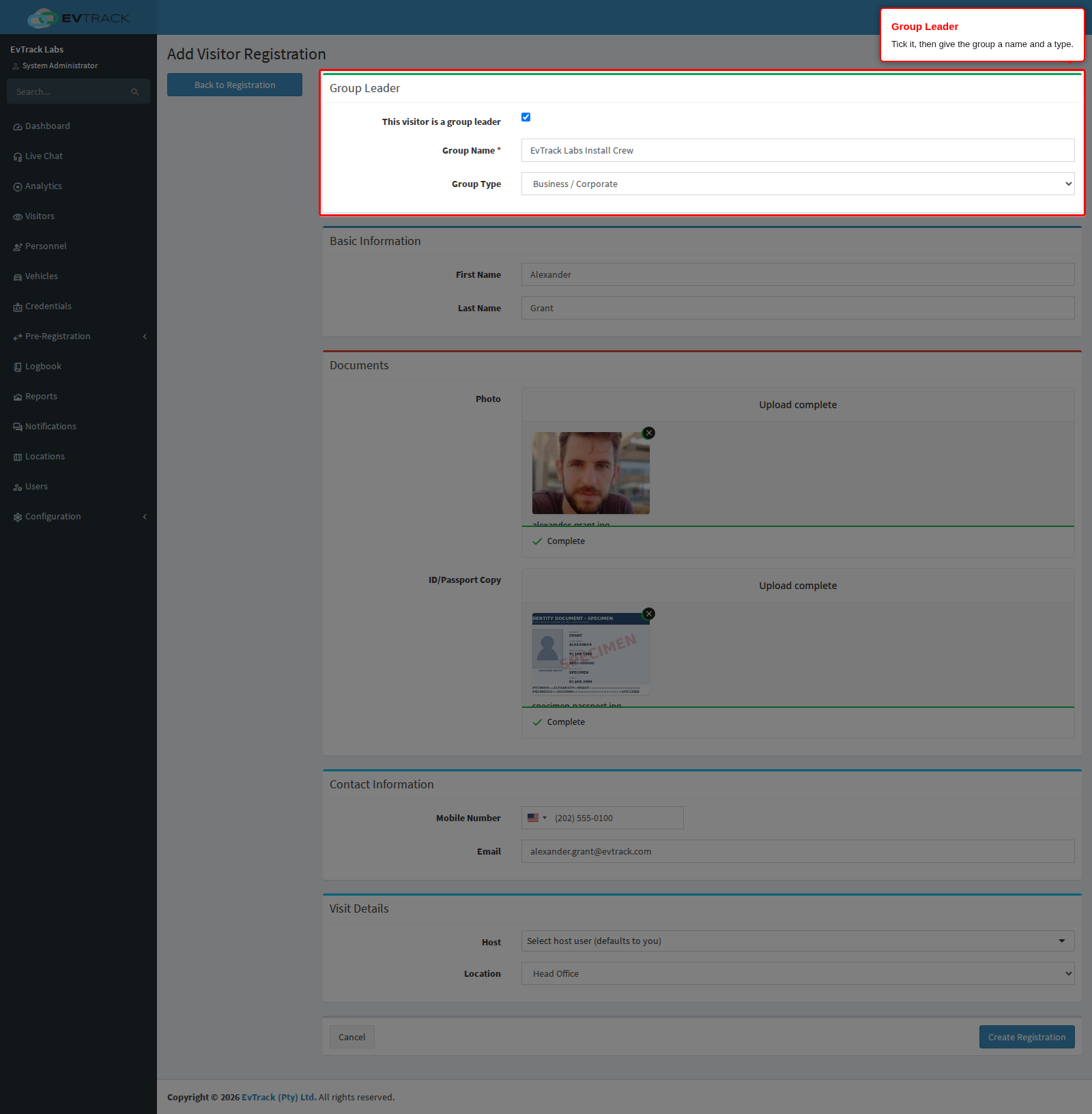Click the Dashboard sidebar icon
The width and height of the screenshot is (1092, 1114).
coord(18,127)
